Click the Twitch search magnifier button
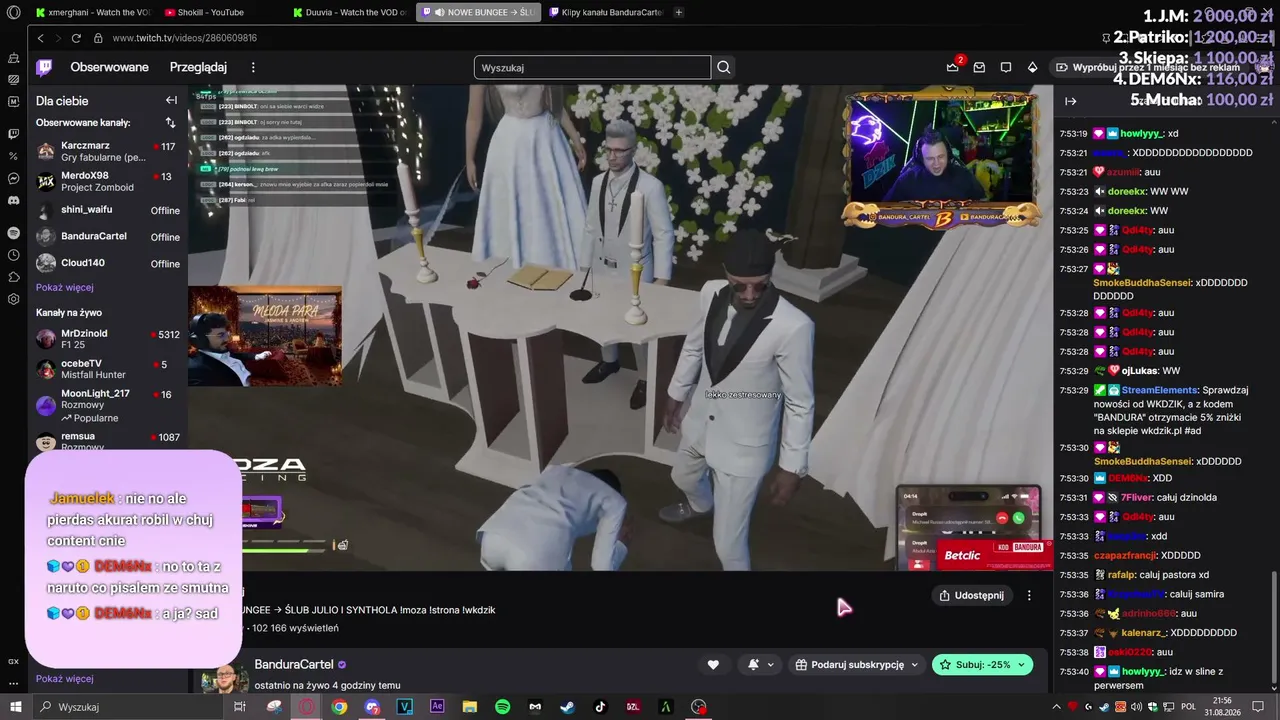1280x720 pixels. point(724,68)
